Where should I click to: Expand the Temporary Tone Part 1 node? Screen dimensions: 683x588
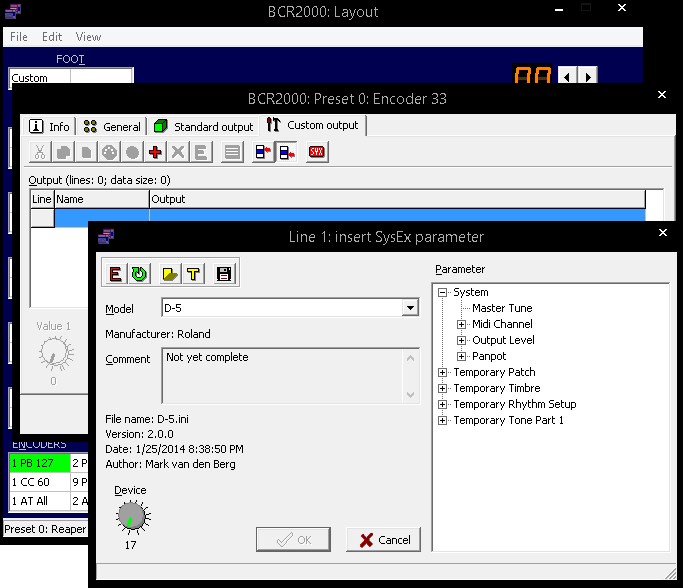pos(443,421)
